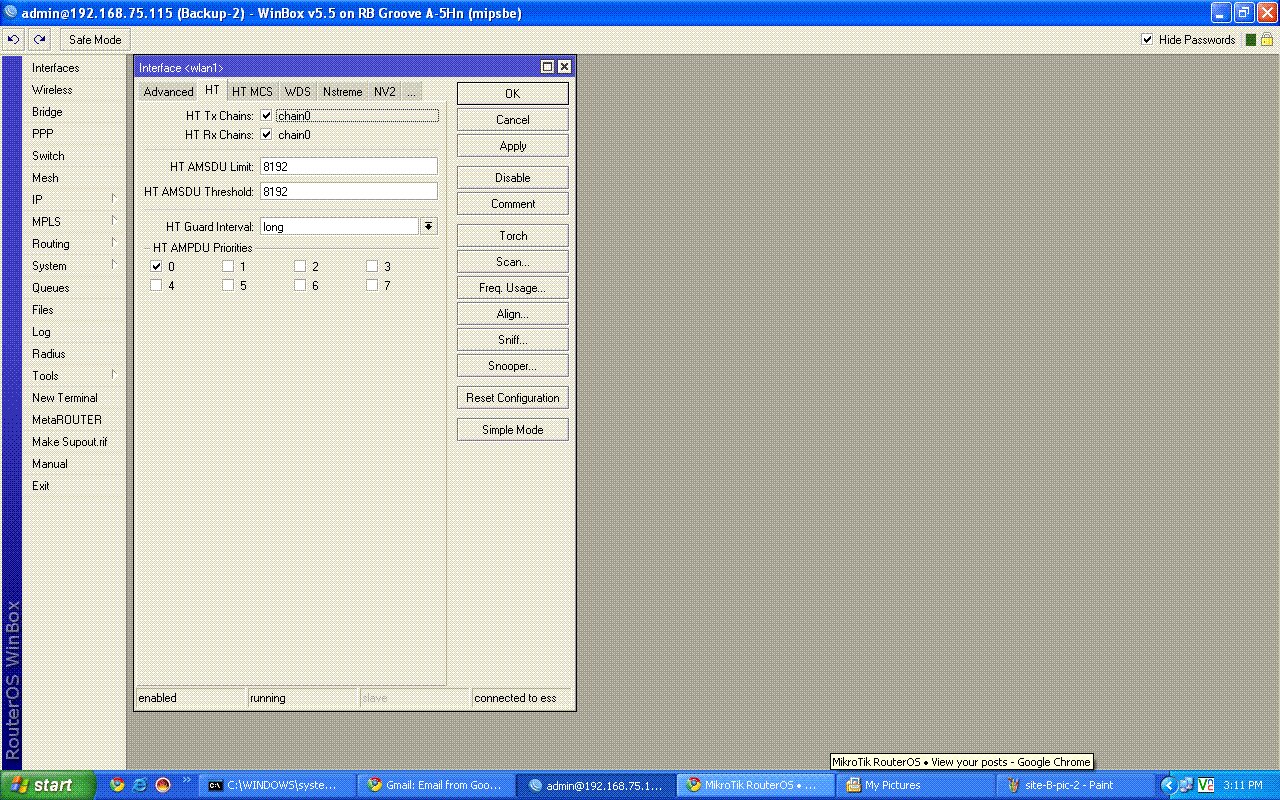Screen dimensions: 1280x800
Task: Show more tabs via the ellipsis
Action: pyautogui.click(x=411, y=92)
